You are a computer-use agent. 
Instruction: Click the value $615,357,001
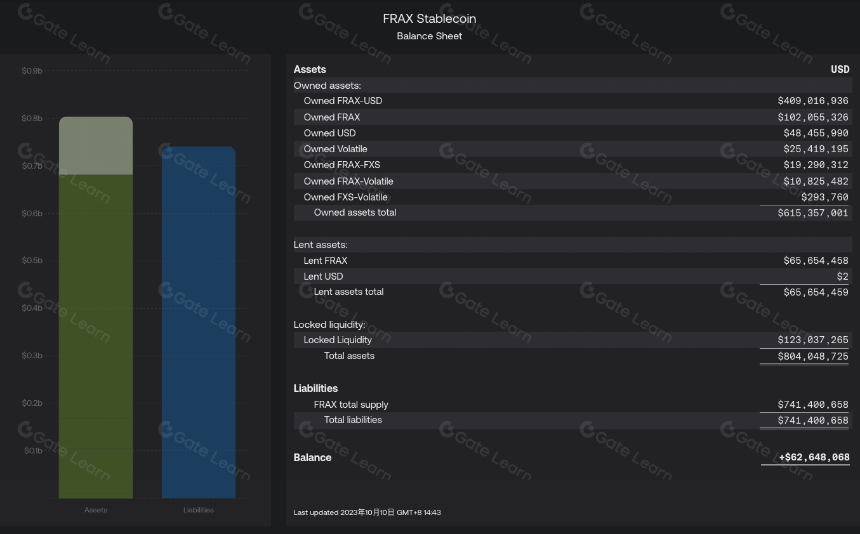[813, 213]
